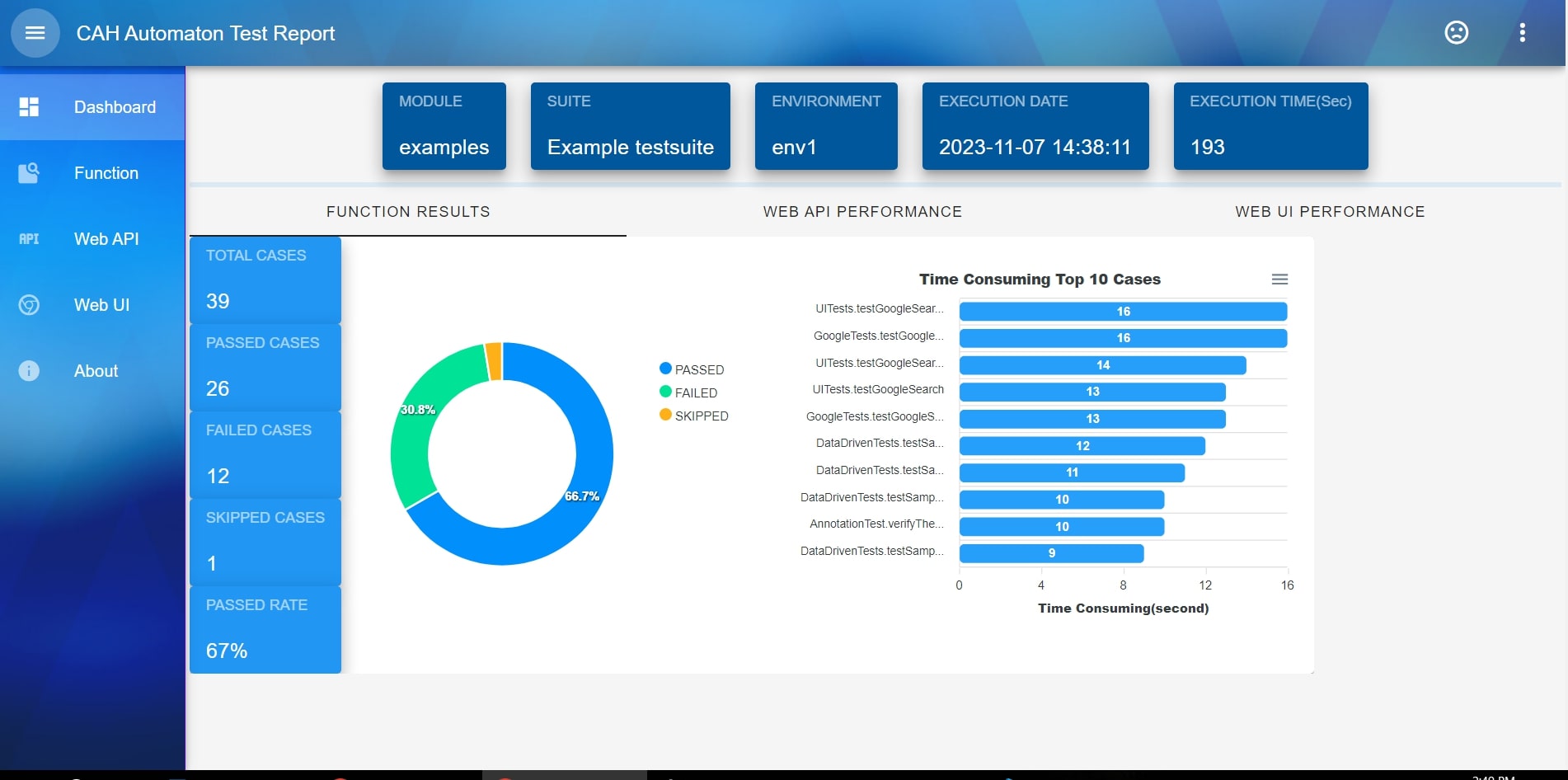Select the Web UI globe icon
1568x780 pixels.
[x=29, y=304]
